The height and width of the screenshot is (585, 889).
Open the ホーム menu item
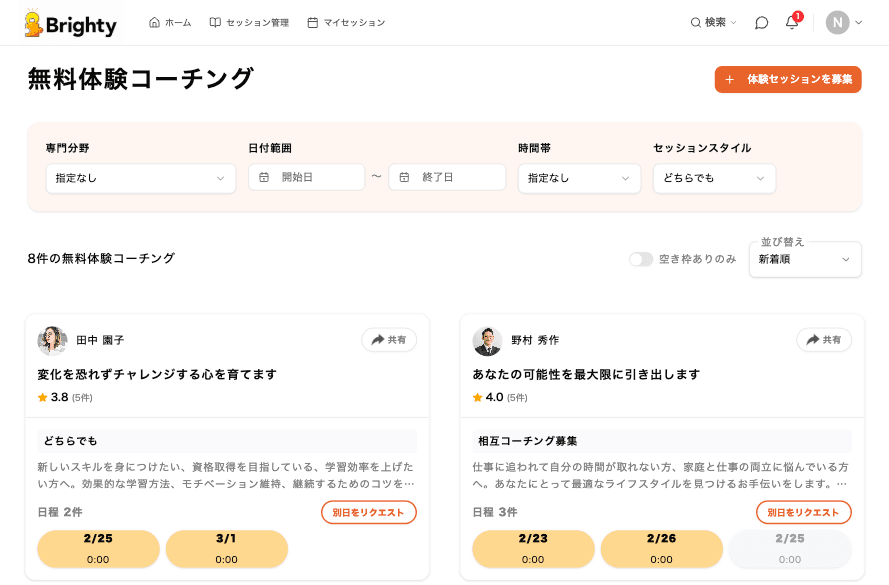coord(169,20)
